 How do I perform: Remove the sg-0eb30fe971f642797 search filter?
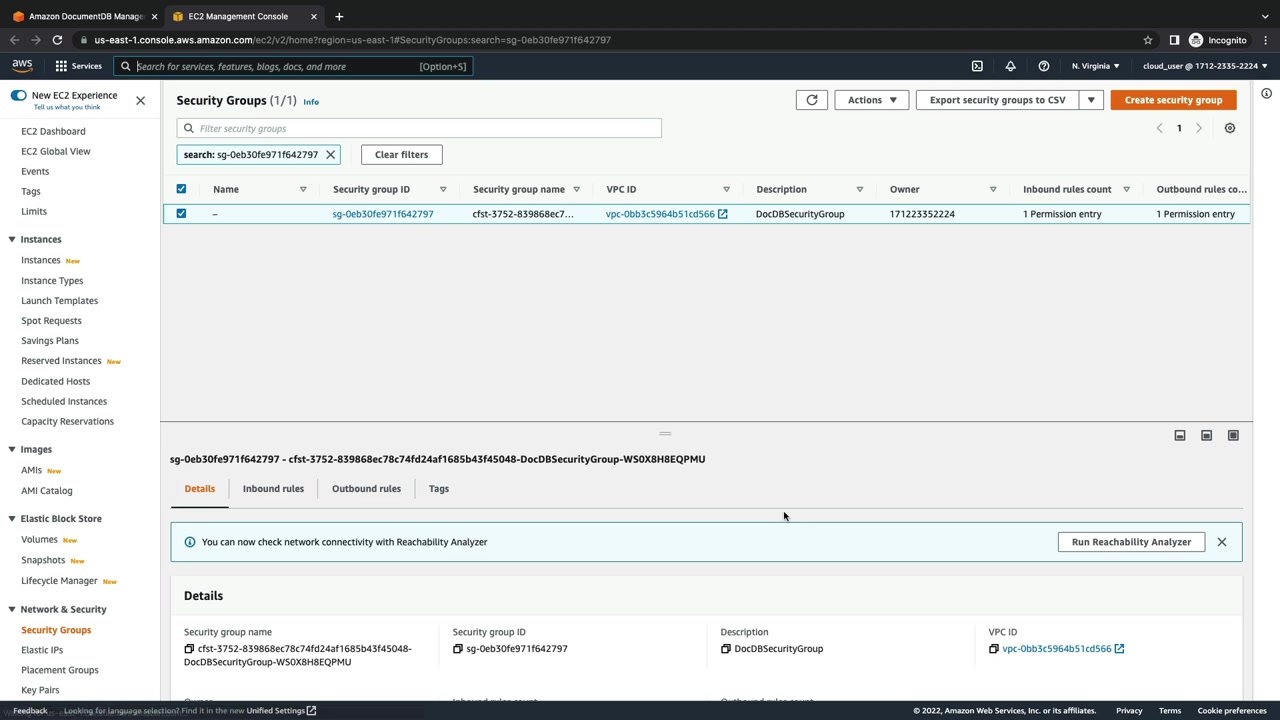pos(330,155)
